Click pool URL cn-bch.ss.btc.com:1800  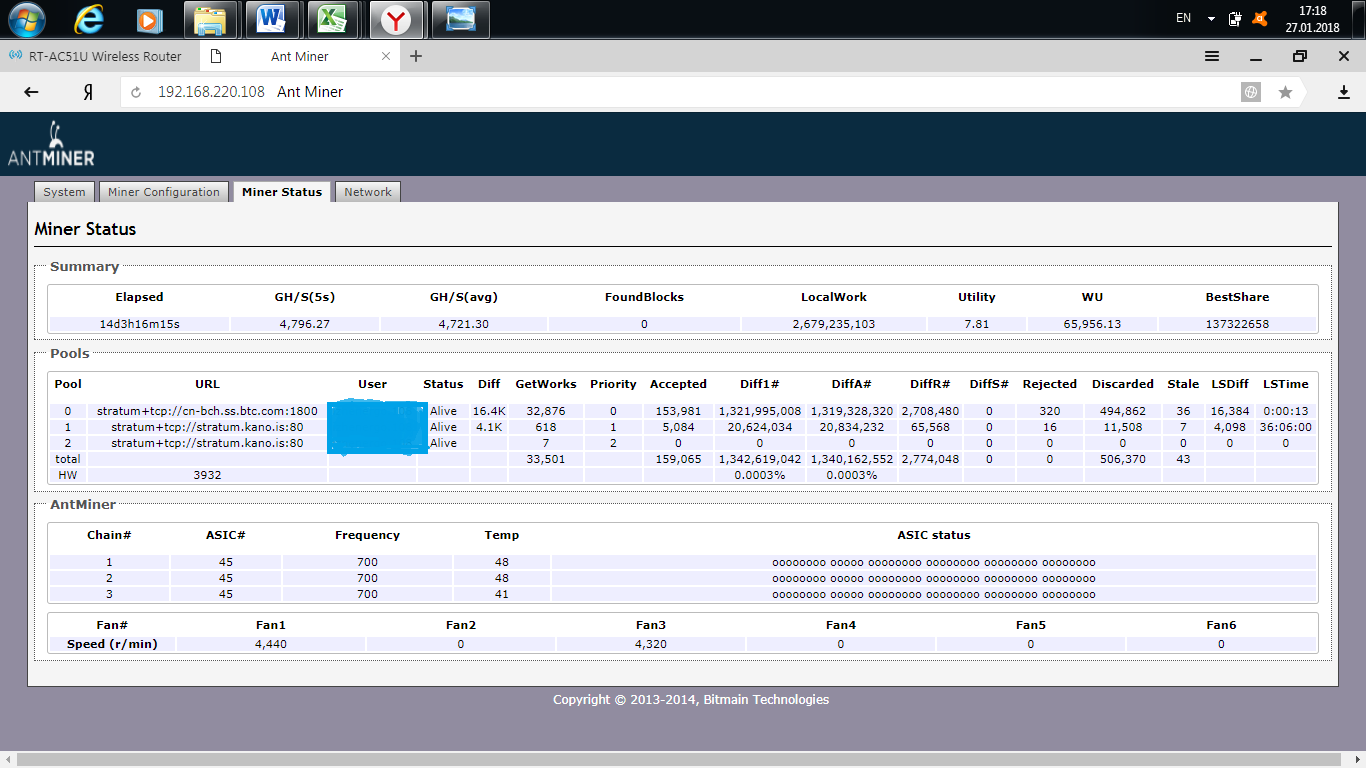[x=207, y=411]
